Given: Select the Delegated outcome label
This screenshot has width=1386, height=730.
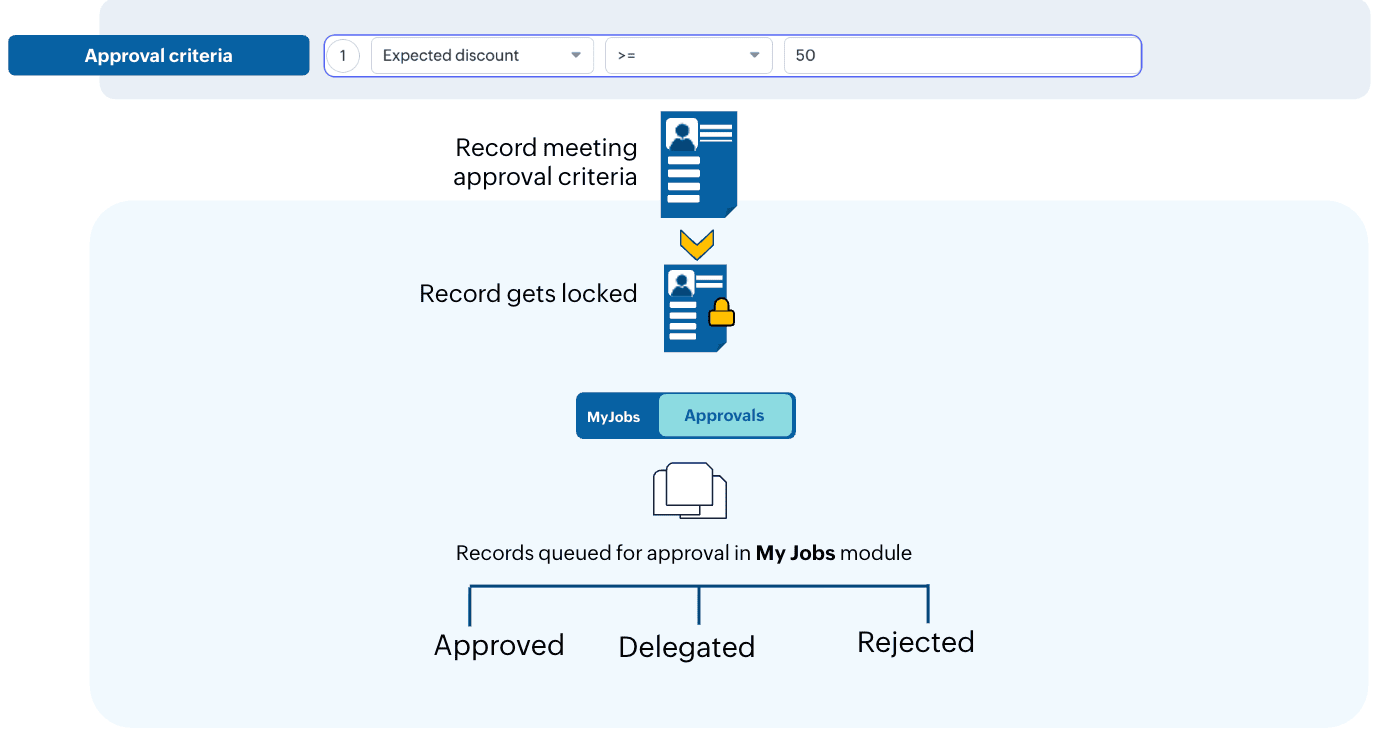Looking at the screenshot, I should tap(687, 647).
